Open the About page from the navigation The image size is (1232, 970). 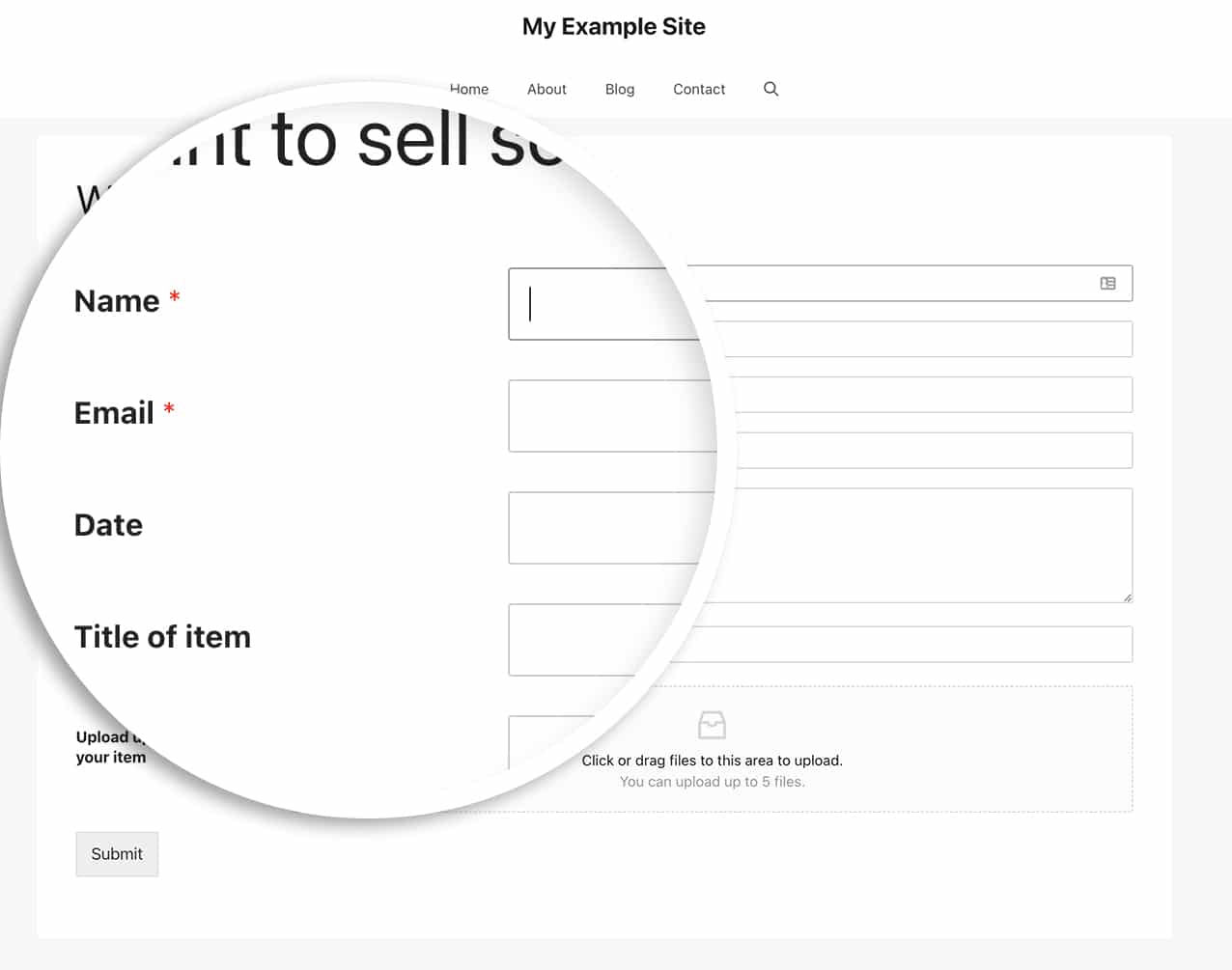[546, 89]
